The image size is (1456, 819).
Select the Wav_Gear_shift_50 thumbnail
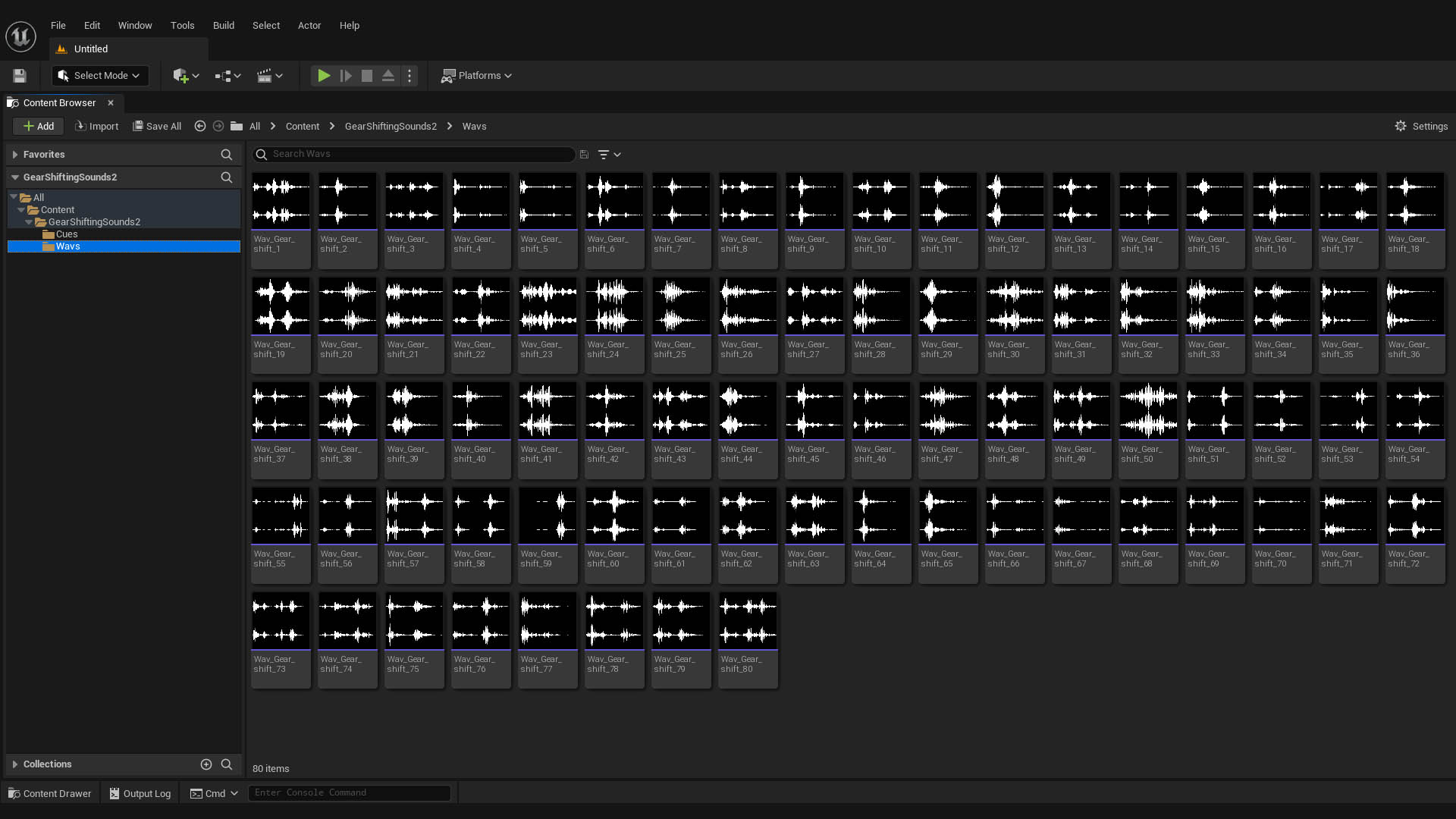pyautogui.click(x=1148, y=411)
